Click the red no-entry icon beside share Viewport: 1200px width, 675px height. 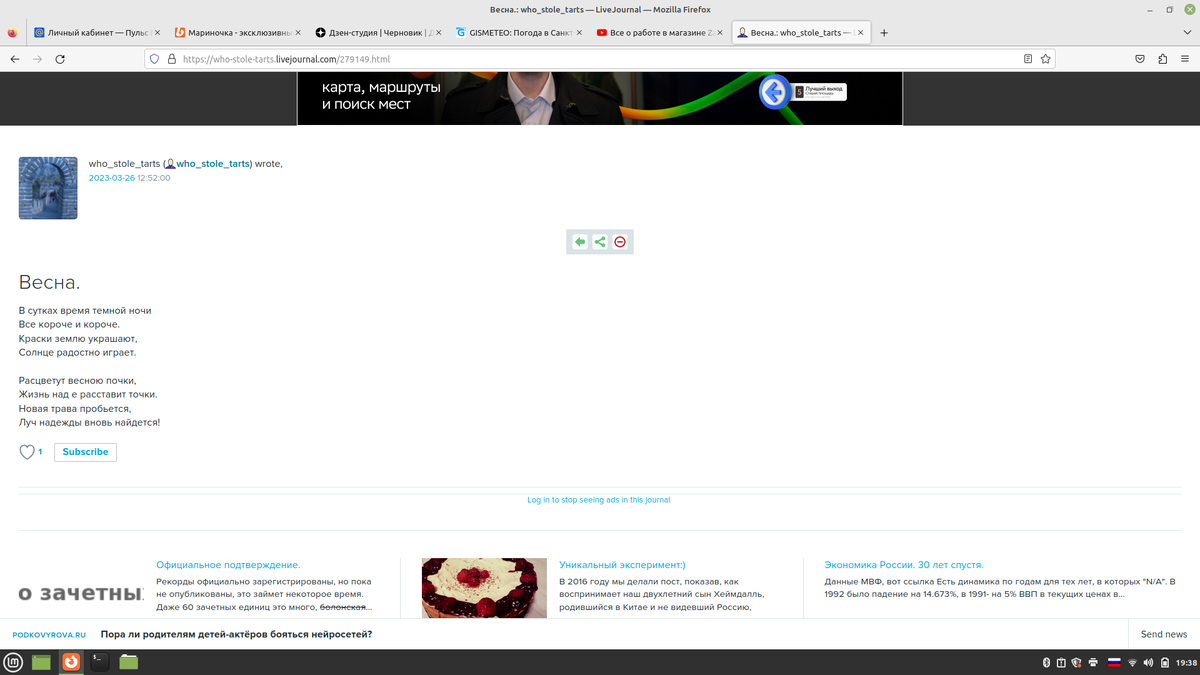coord(620,242)
